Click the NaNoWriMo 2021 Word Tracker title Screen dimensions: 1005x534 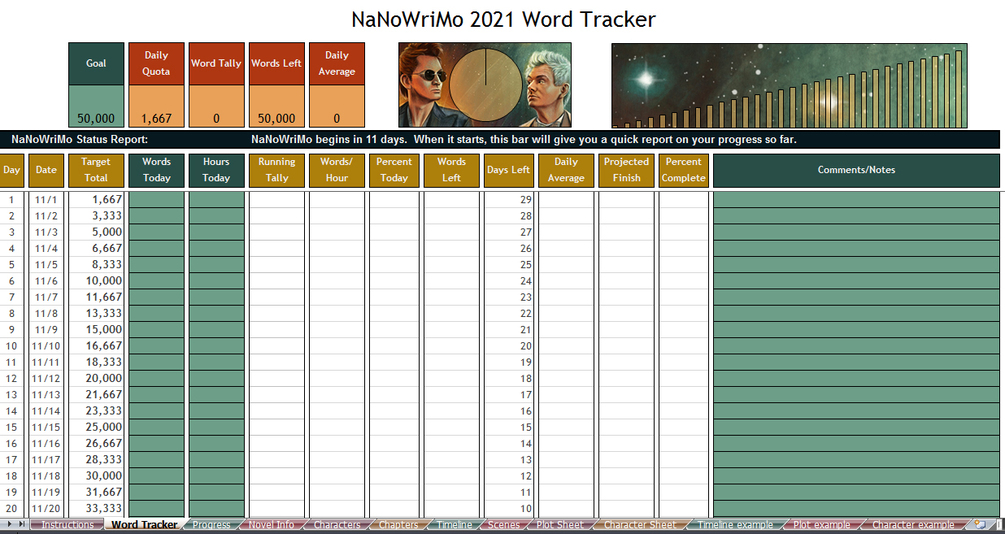(503, 19)
